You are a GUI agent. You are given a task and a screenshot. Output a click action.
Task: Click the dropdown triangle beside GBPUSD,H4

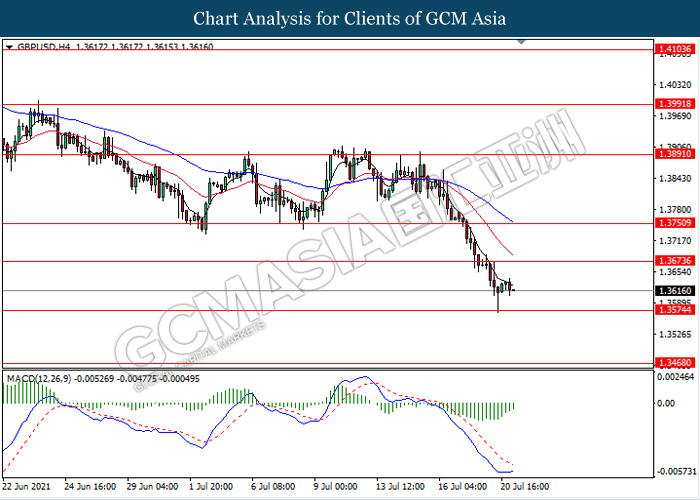pos(9,46)
